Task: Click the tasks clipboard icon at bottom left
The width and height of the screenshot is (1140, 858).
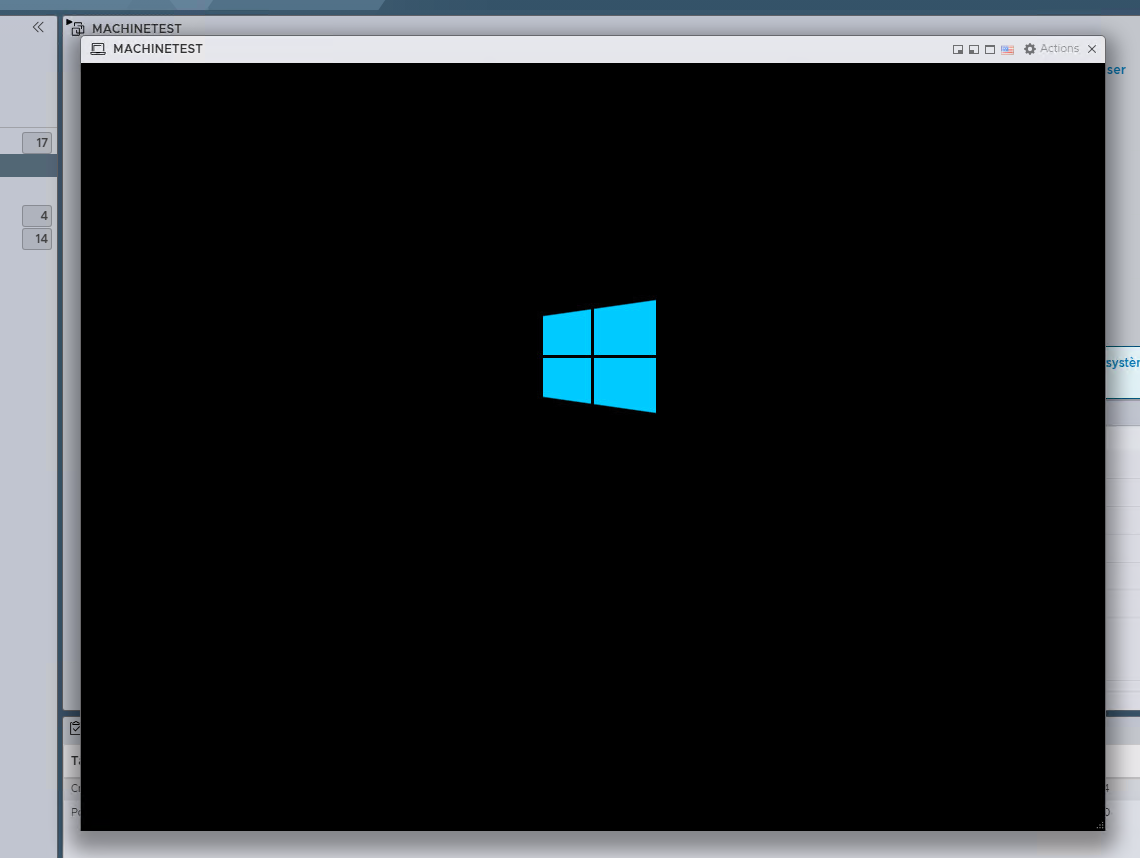Action: tap(75, 728)
